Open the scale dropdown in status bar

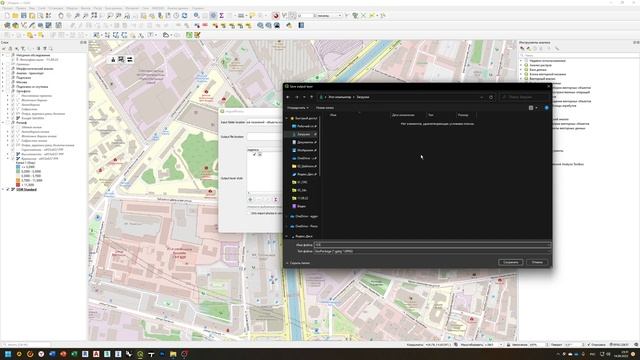pos(501,345)
